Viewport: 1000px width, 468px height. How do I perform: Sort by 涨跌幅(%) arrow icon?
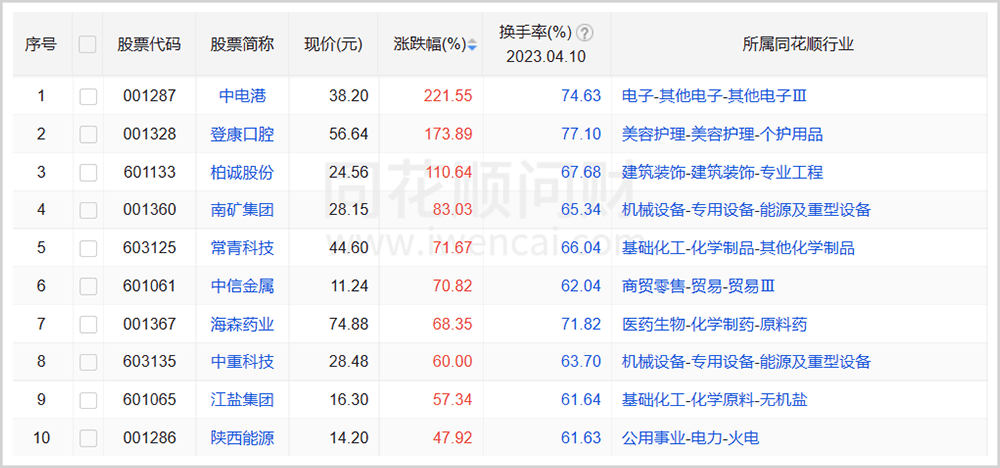click(x=472, y=45)
